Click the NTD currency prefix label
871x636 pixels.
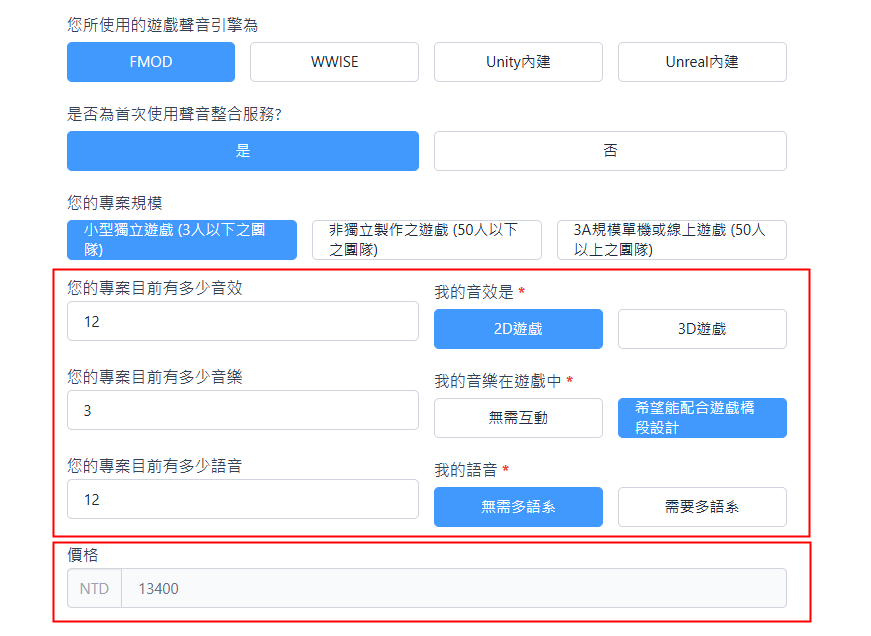[x=94, y=589]
